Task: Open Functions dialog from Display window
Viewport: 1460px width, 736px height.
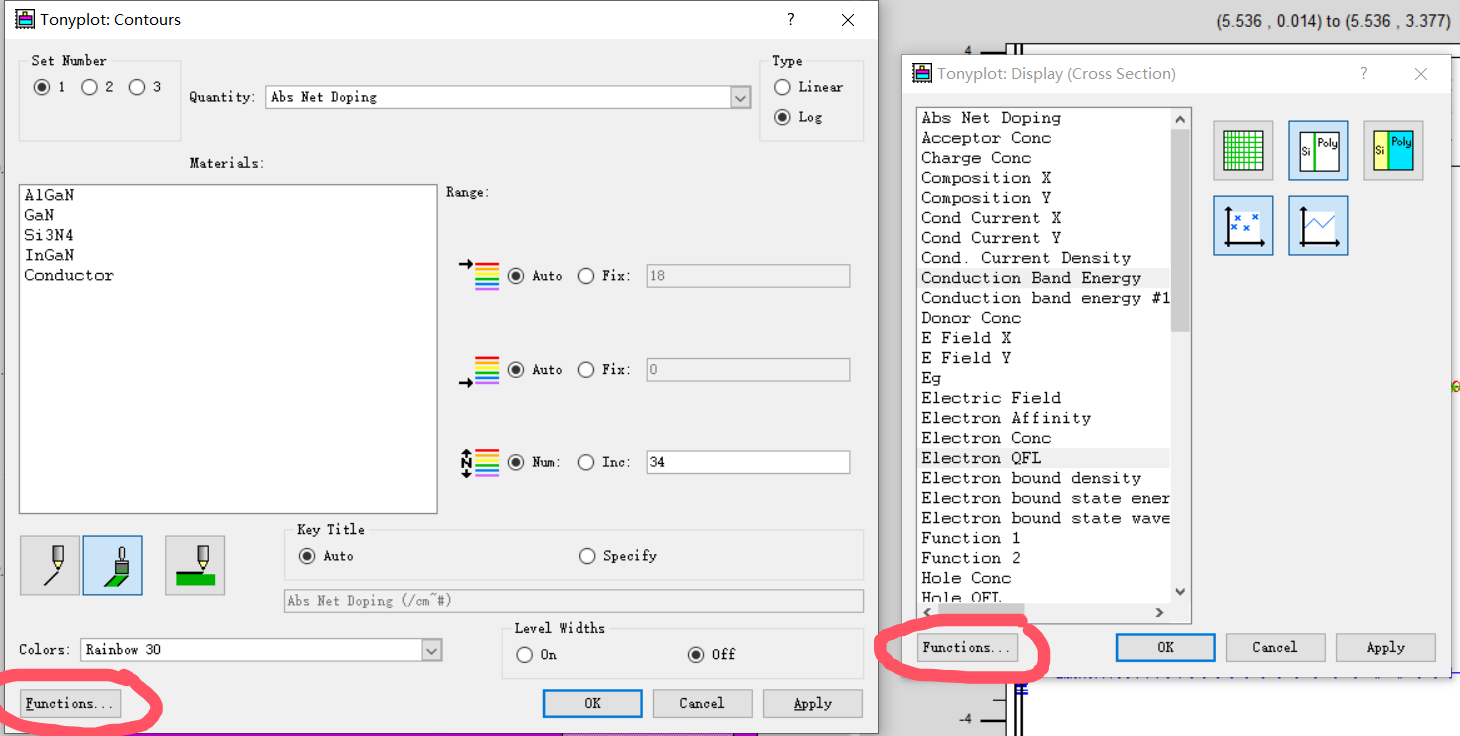Action: tap(965, 647)
